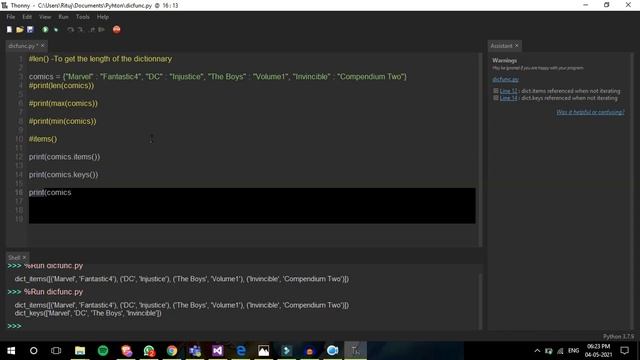Select the Shell panel tab
The width and height of the screenshot is (640, 360).
pos(14,258)
